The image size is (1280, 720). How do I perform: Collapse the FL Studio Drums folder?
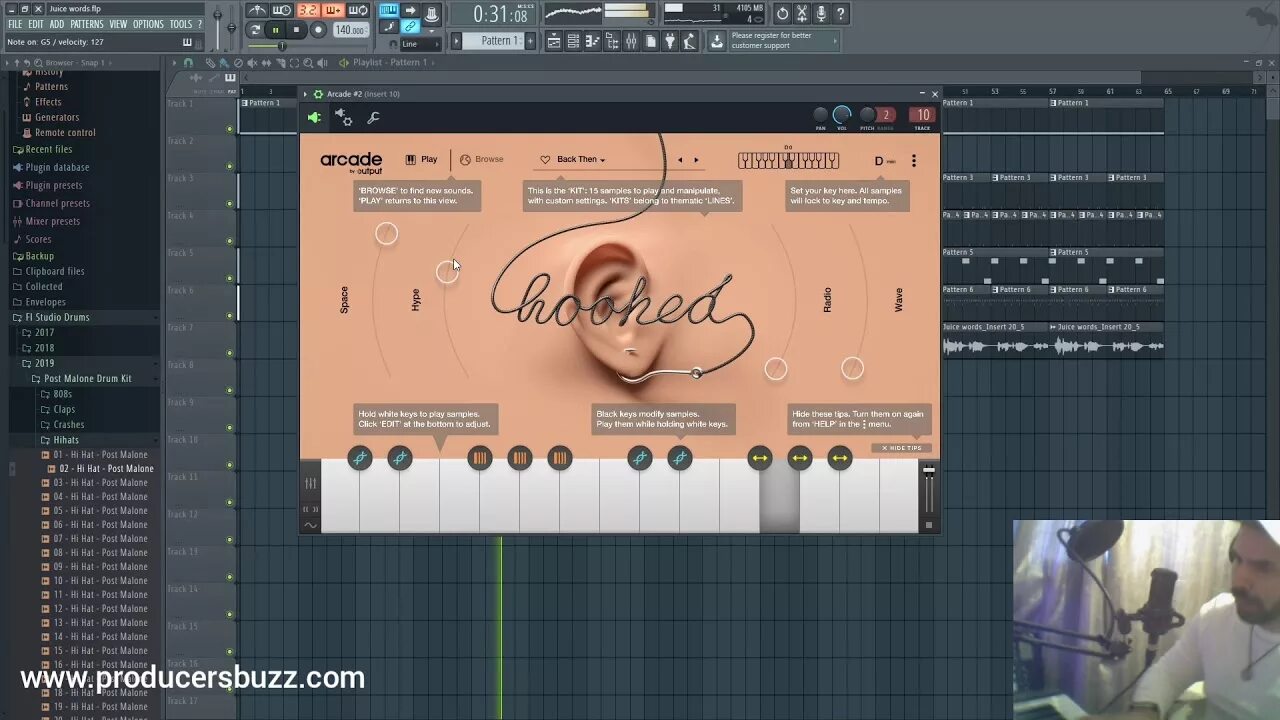coord(57,317)
